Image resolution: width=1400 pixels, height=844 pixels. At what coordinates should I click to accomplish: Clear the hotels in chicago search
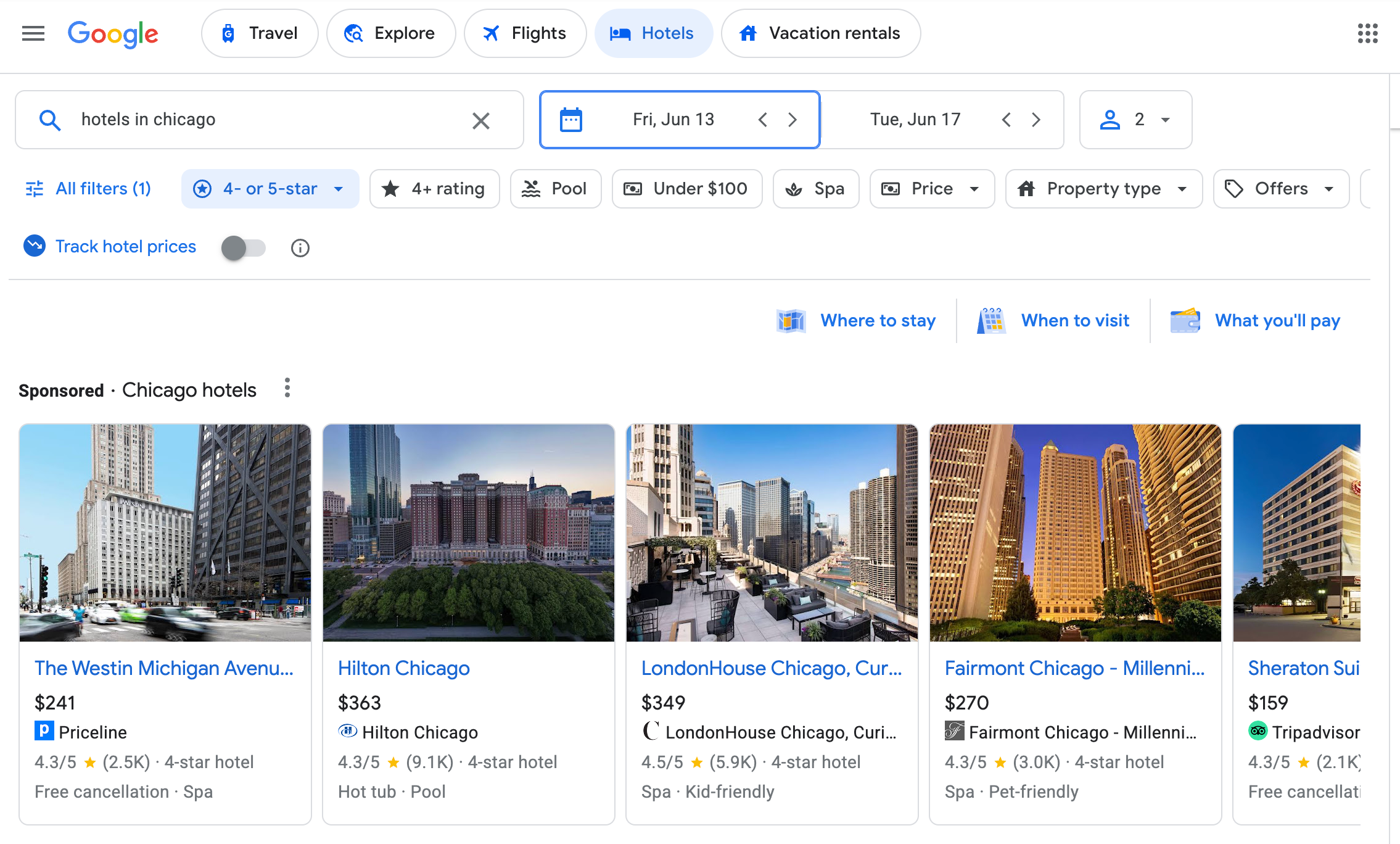click(480, 120)
